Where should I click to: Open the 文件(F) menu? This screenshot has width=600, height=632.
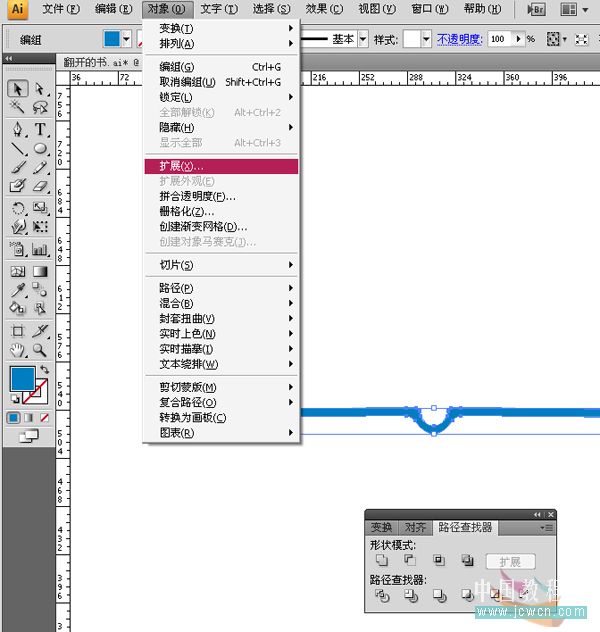tap(61, 9)
